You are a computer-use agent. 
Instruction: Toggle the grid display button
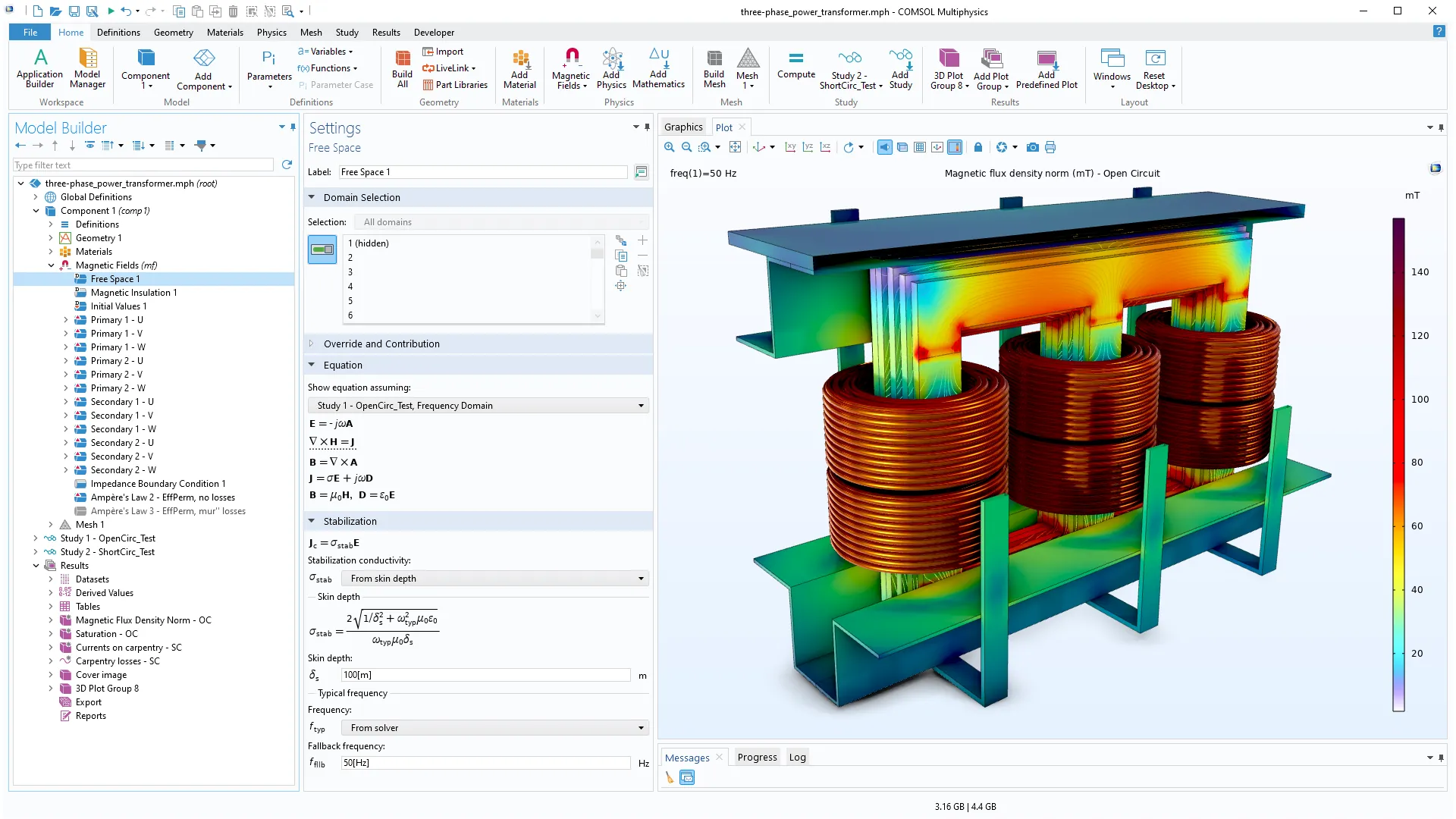point(920,147)
